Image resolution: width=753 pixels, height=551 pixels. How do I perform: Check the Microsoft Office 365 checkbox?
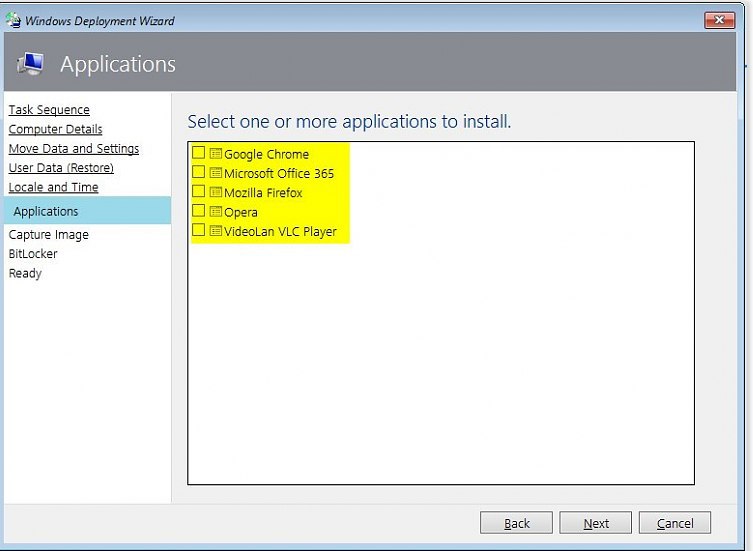pos(198,172)
